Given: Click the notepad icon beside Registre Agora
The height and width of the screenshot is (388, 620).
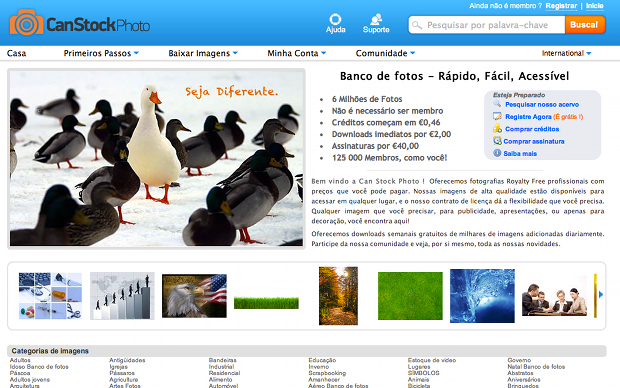Looking at the screenshot, I should (x=497, y=116).
